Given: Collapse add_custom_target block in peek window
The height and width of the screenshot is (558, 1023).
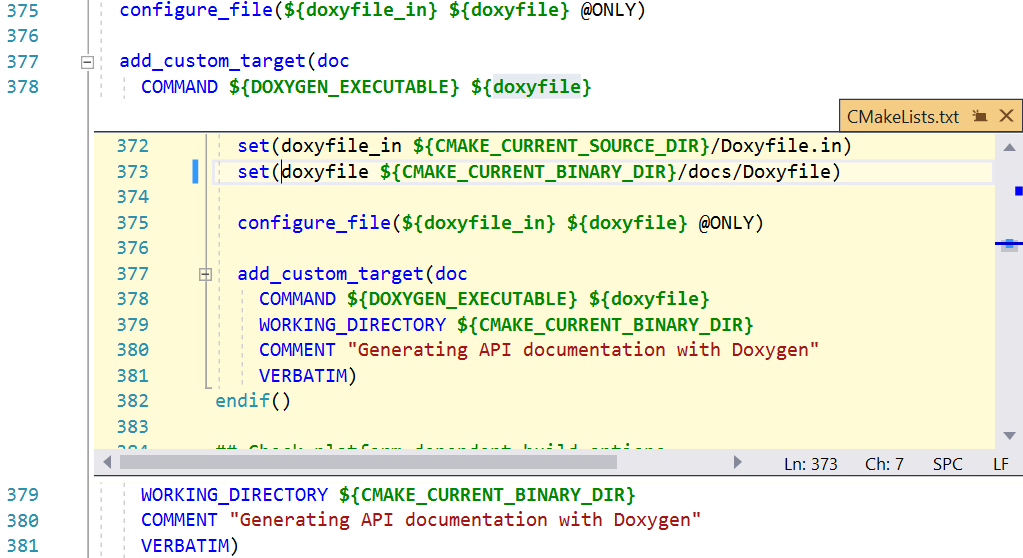Looking at the screenshot, I should (x=206, y=275).
